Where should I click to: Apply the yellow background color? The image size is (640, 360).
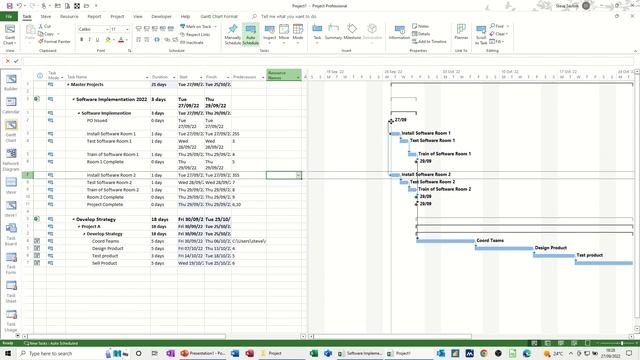(108, 40)
